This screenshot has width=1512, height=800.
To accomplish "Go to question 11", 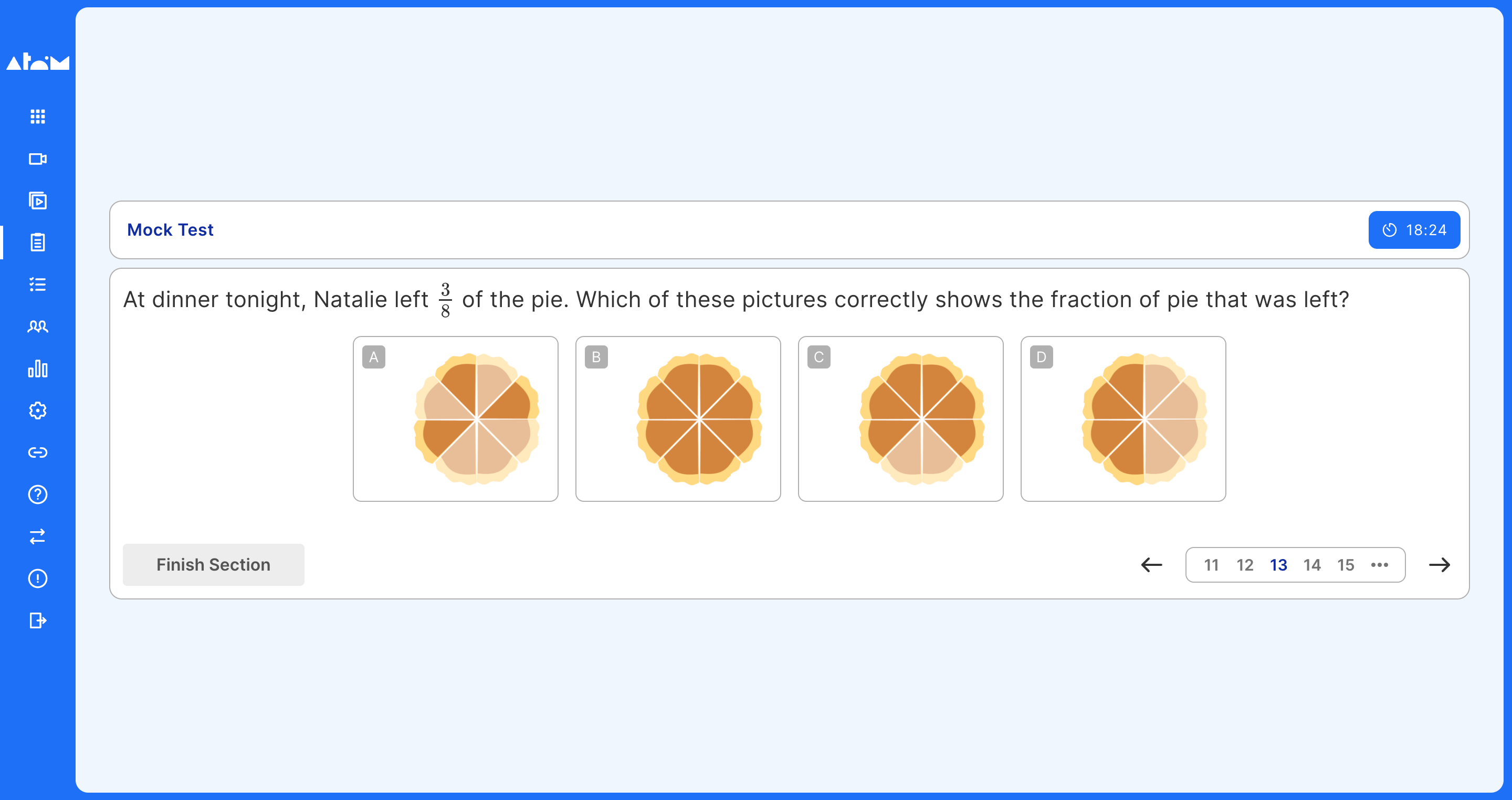I will 1211,565.
